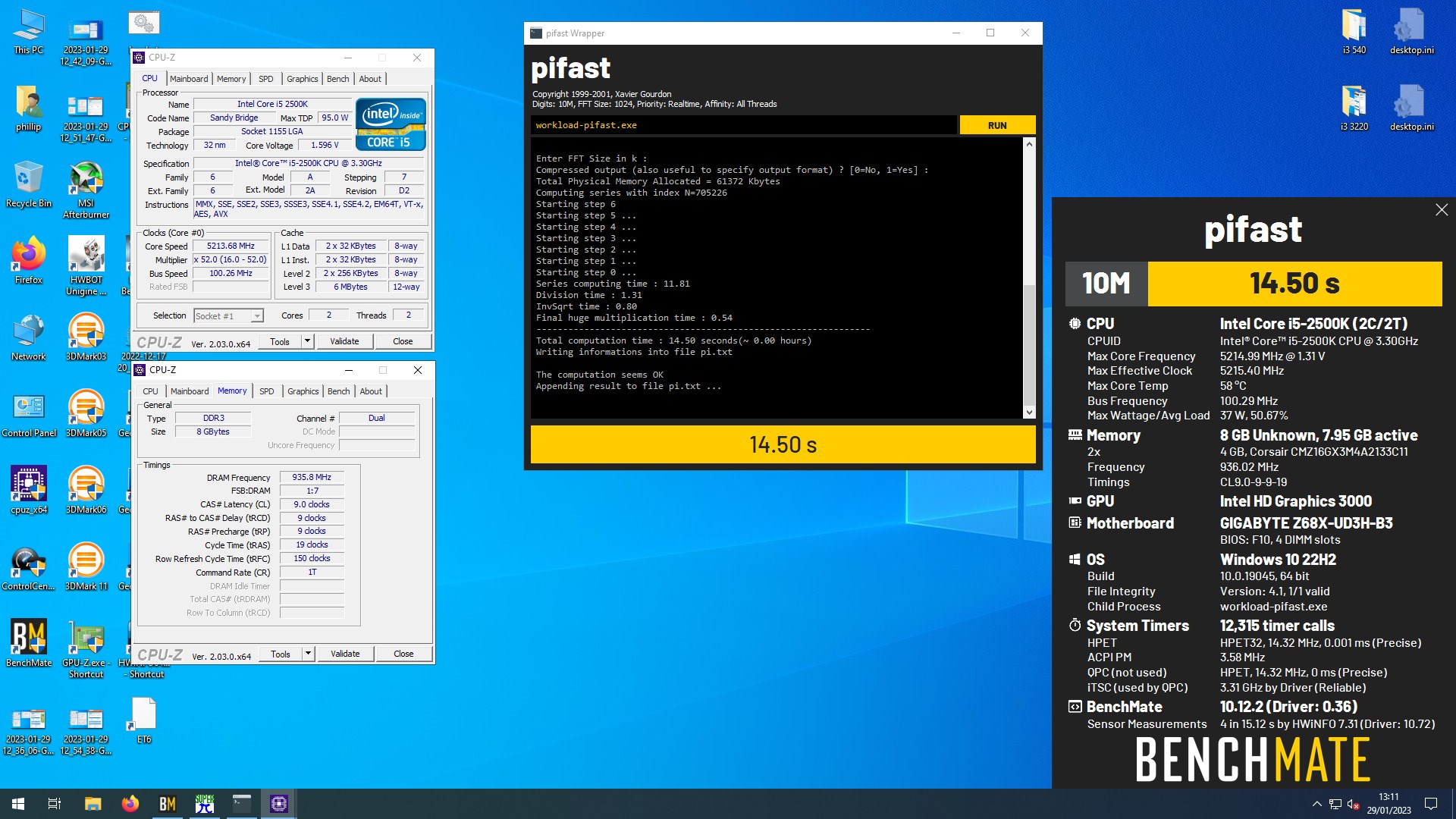Open desktop.ini beside i3 540 folder
The width and height of the screenshot is (1456, 819).
pos(1411,32)
